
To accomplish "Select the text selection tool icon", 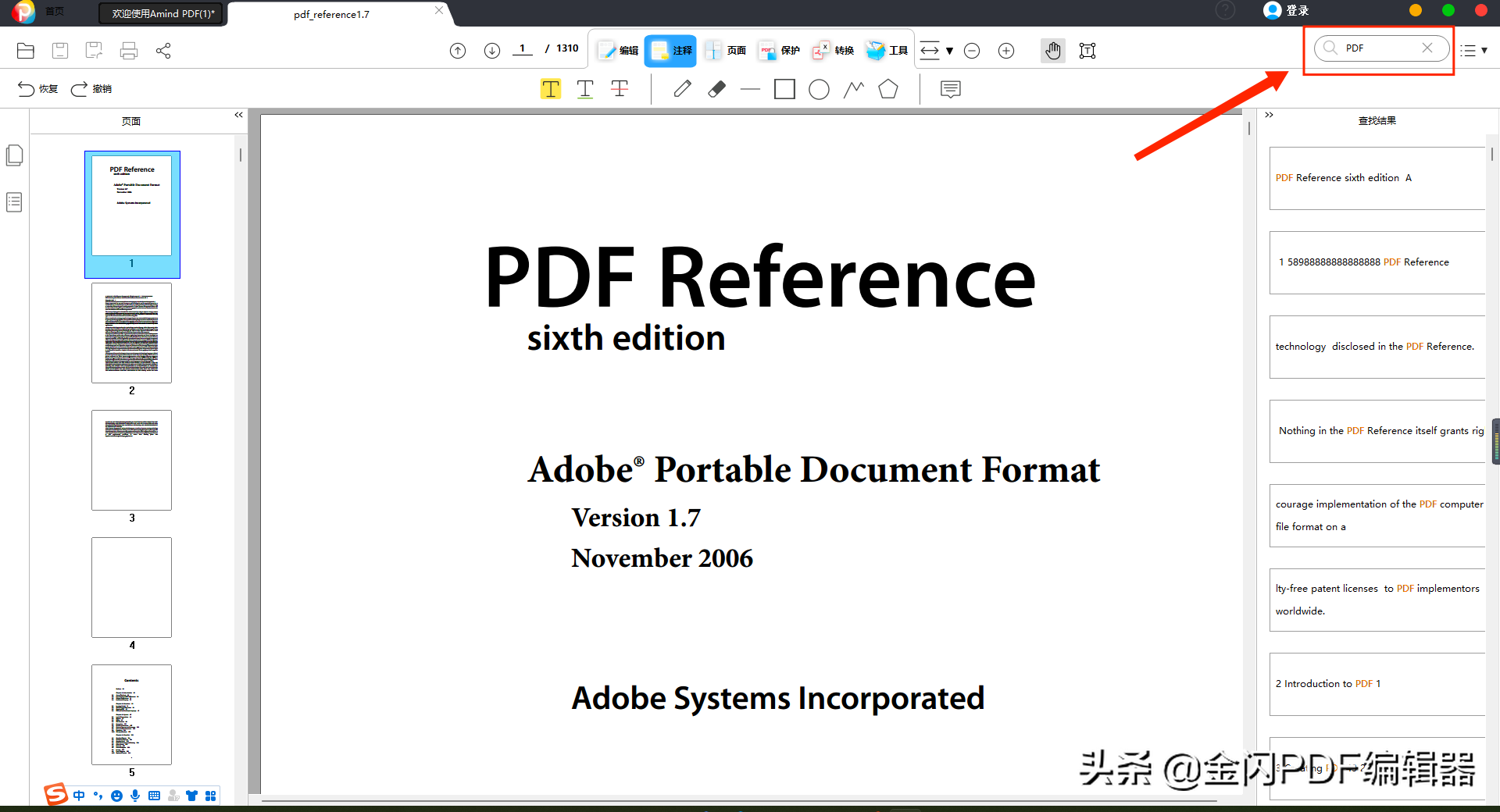I will tap(1087, 51).
